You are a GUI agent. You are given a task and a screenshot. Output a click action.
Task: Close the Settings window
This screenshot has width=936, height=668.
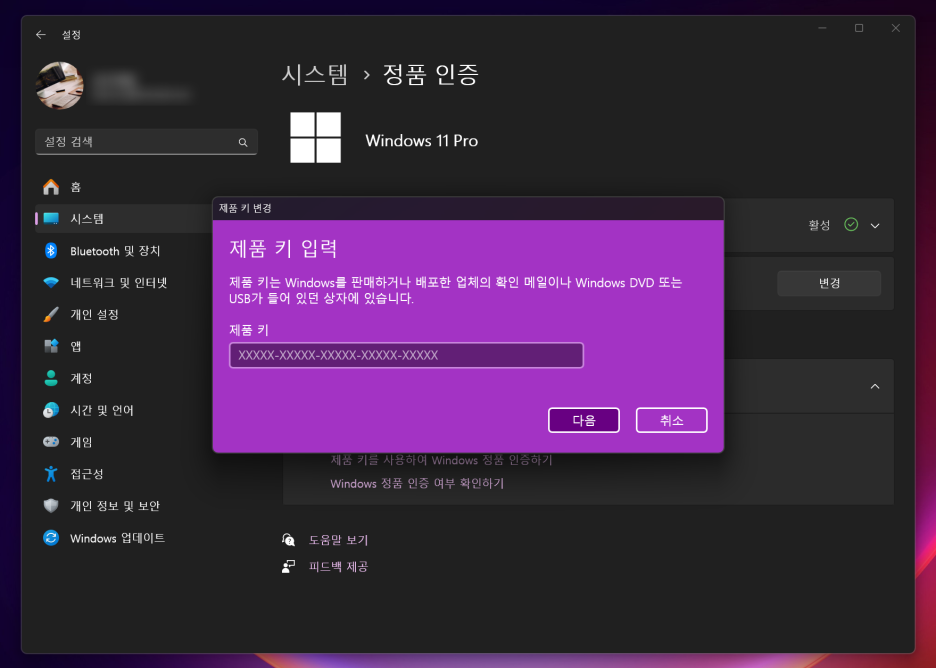(895, 28)
